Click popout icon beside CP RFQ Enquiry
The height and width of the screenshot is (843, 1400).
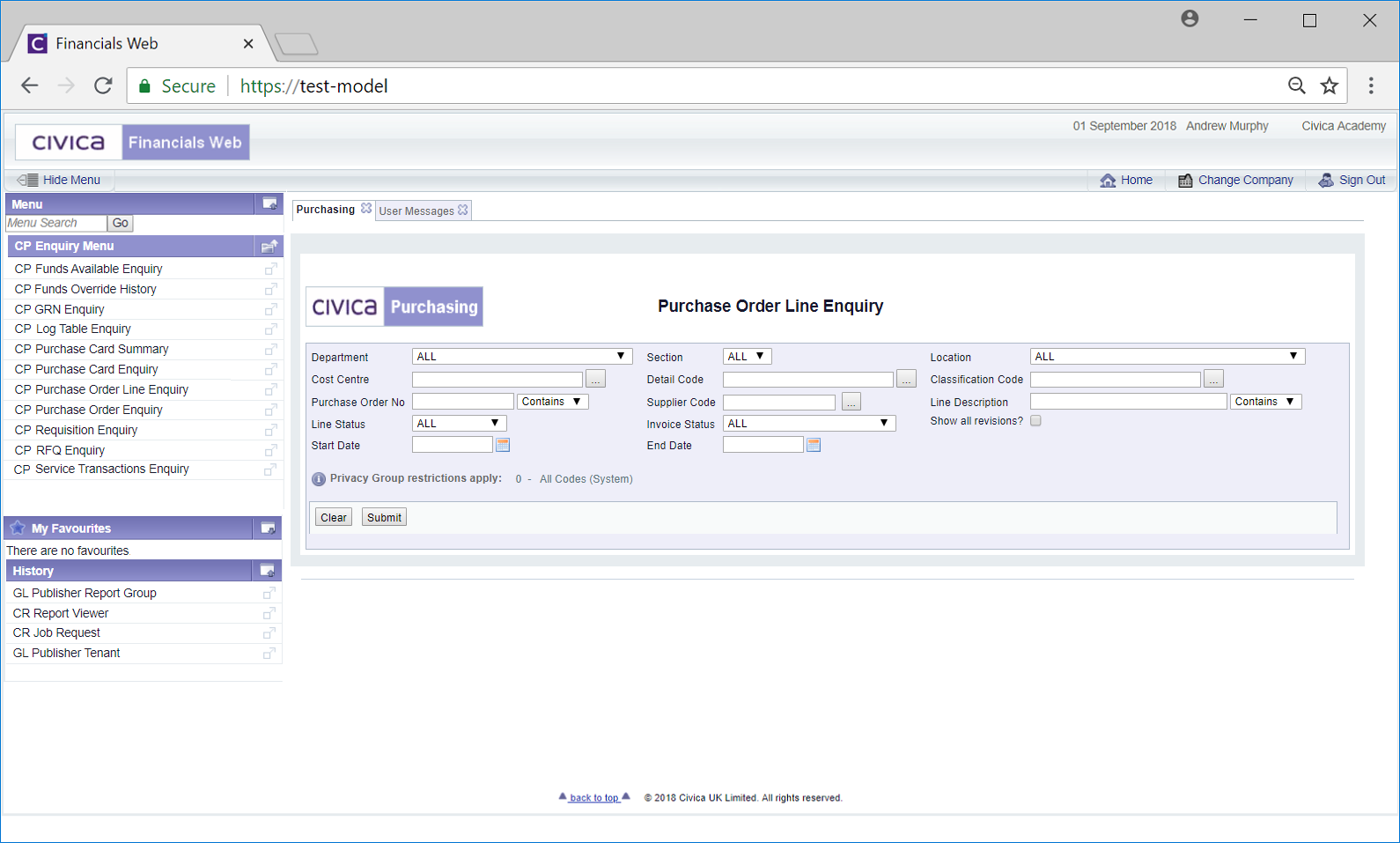click(x=271, y=450)
